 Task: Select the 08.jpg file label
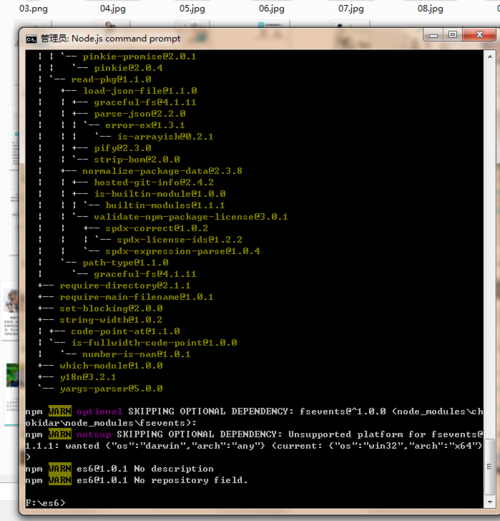430,8
